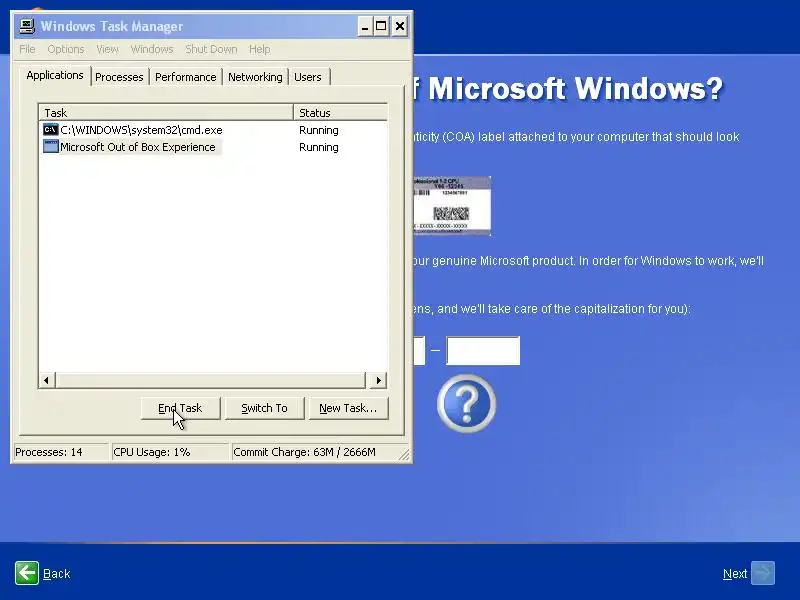This screenshot has height=600, width=800.
Task: Open the File menu
Action: click(x=27, y=49)
